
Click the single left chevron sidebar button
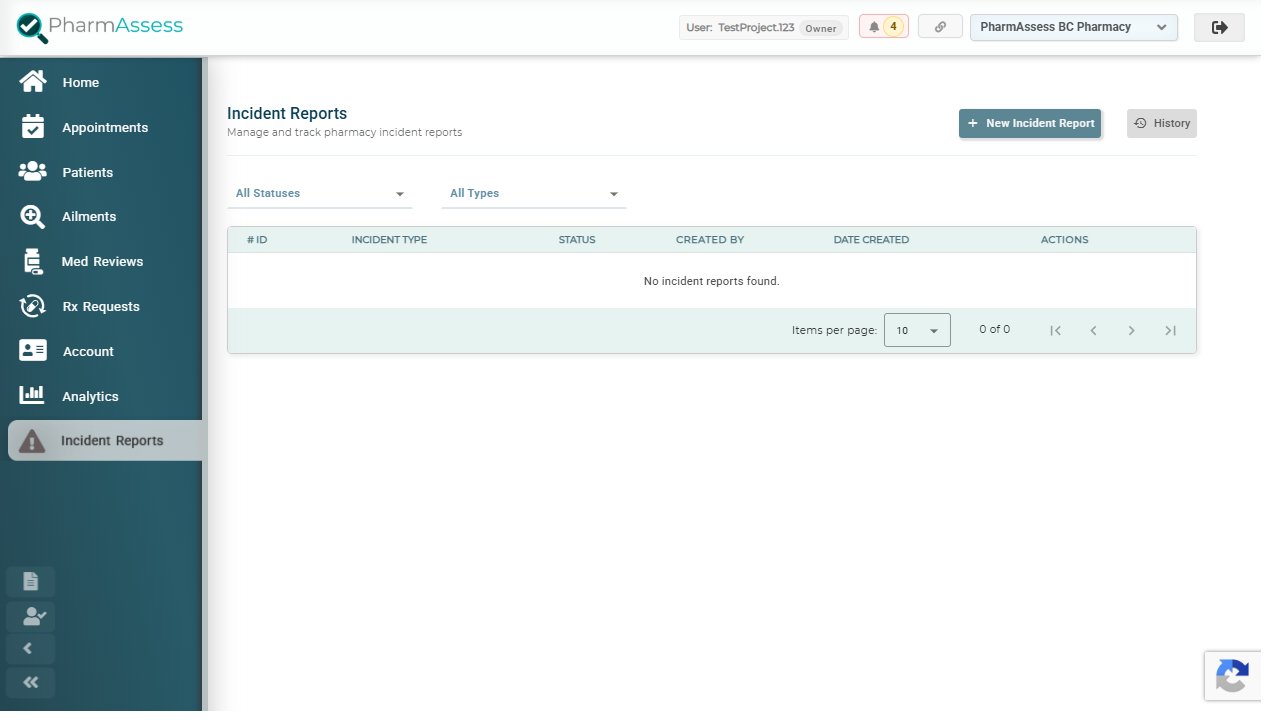click(x=30, y=649)
